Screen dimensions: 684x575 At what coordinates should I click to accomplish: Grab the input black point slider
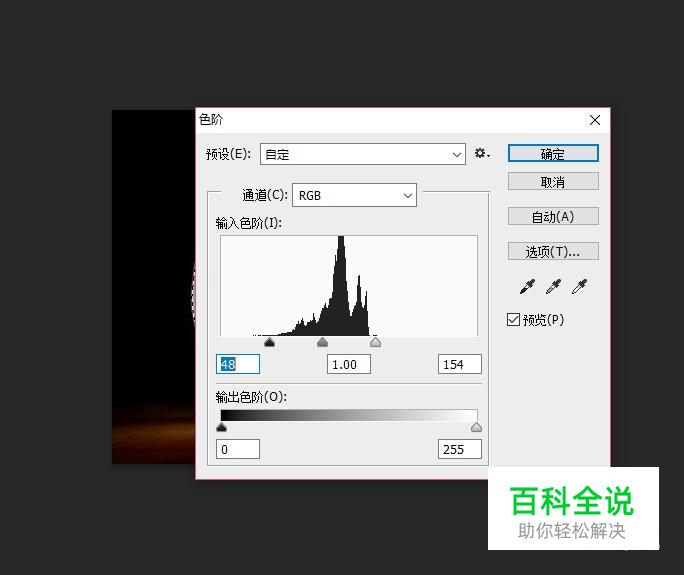click(x=269, y=342)
